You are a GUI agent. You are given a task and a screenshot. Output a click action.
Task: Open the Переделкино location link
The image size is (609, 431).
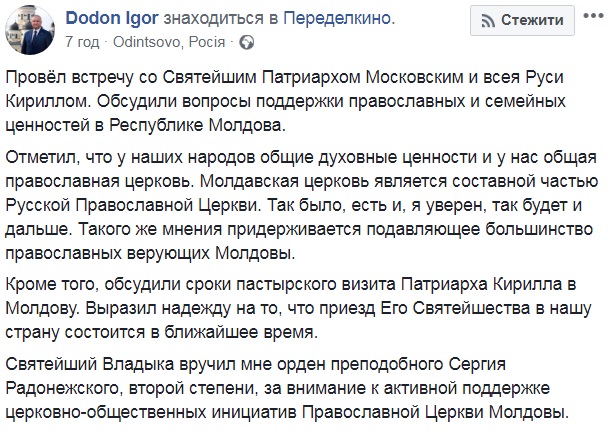click(336, 19)
